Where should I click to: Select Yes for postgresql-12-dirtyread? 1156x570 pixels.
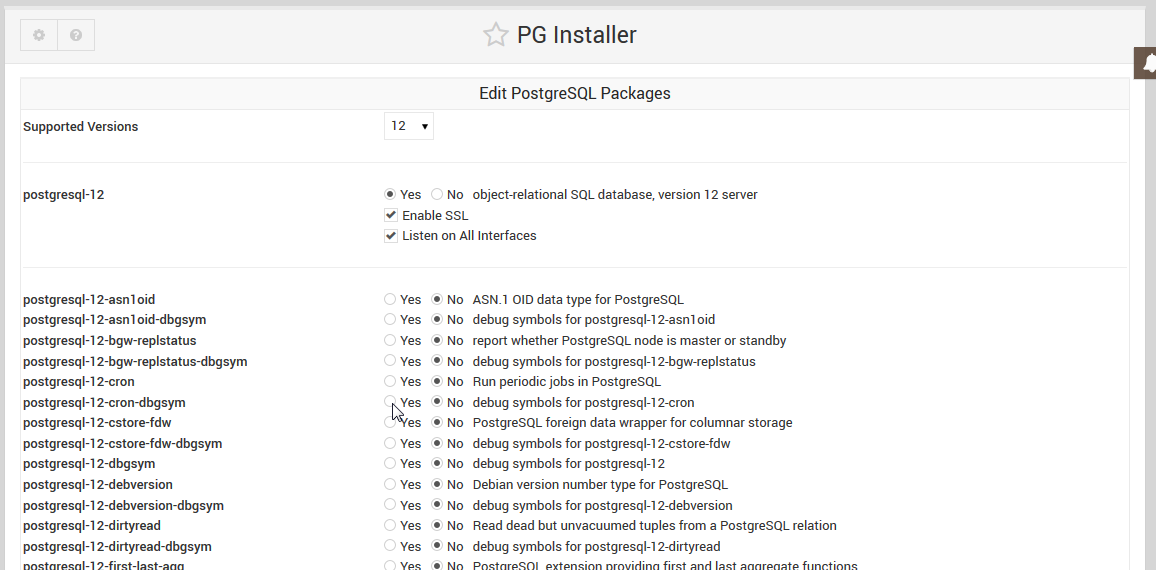390,526
